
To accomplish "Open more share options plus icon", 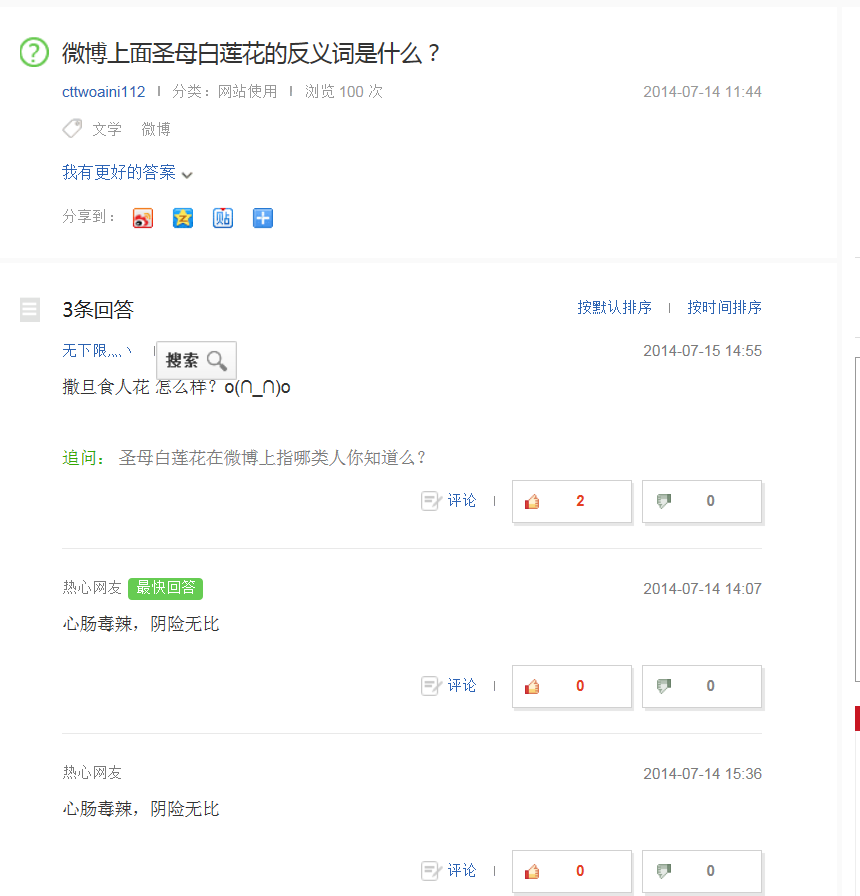I will pyautogui.click(x=263, y=218).
